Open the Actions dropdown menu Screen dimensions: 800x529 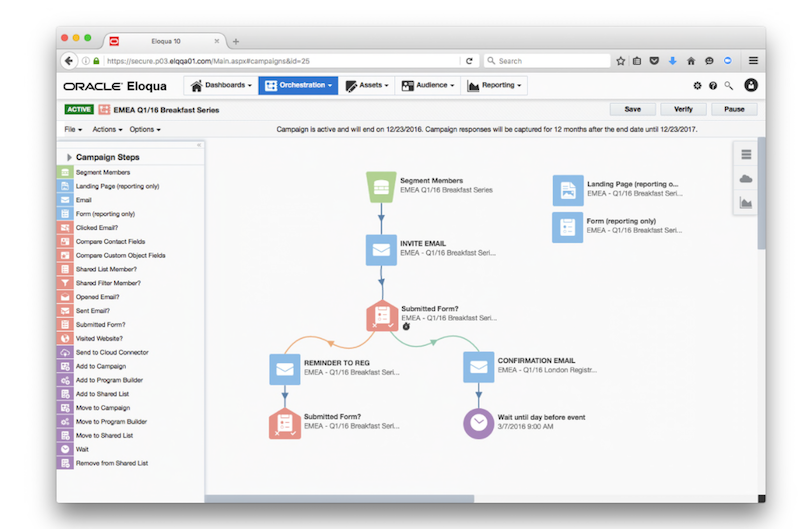tap(107, 129)
